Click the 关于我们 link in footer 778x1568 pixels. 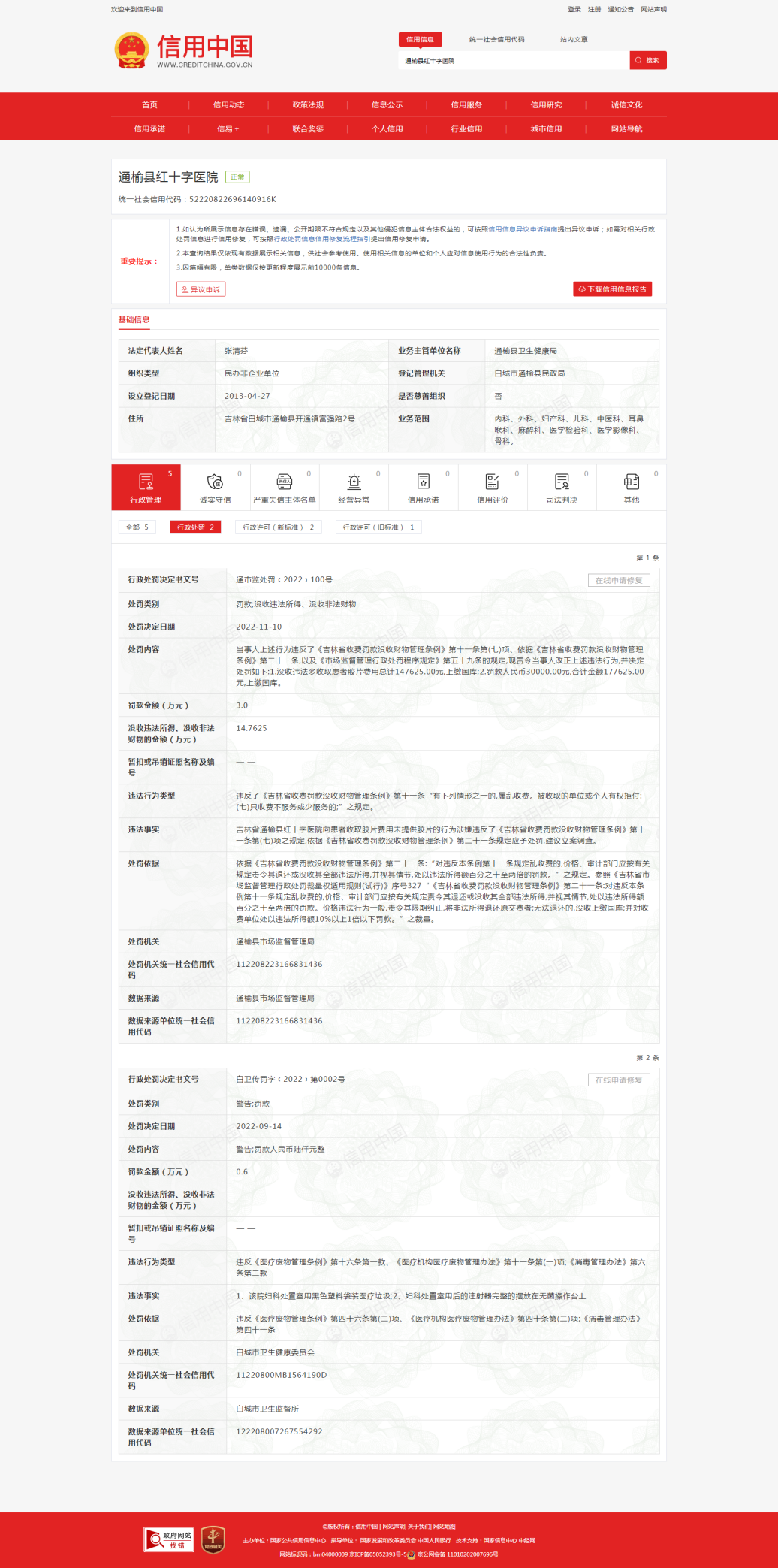point(418,1527)
